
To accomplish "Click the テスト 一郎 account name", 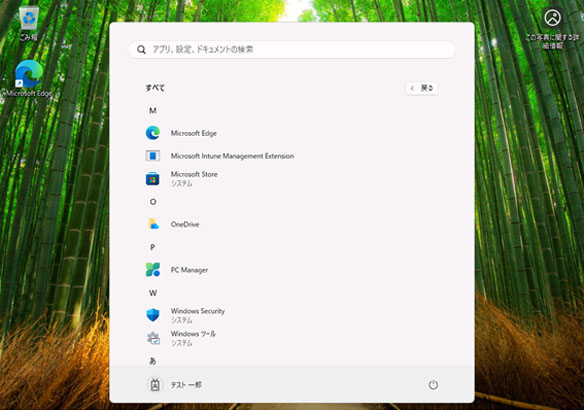I will 186,385.
